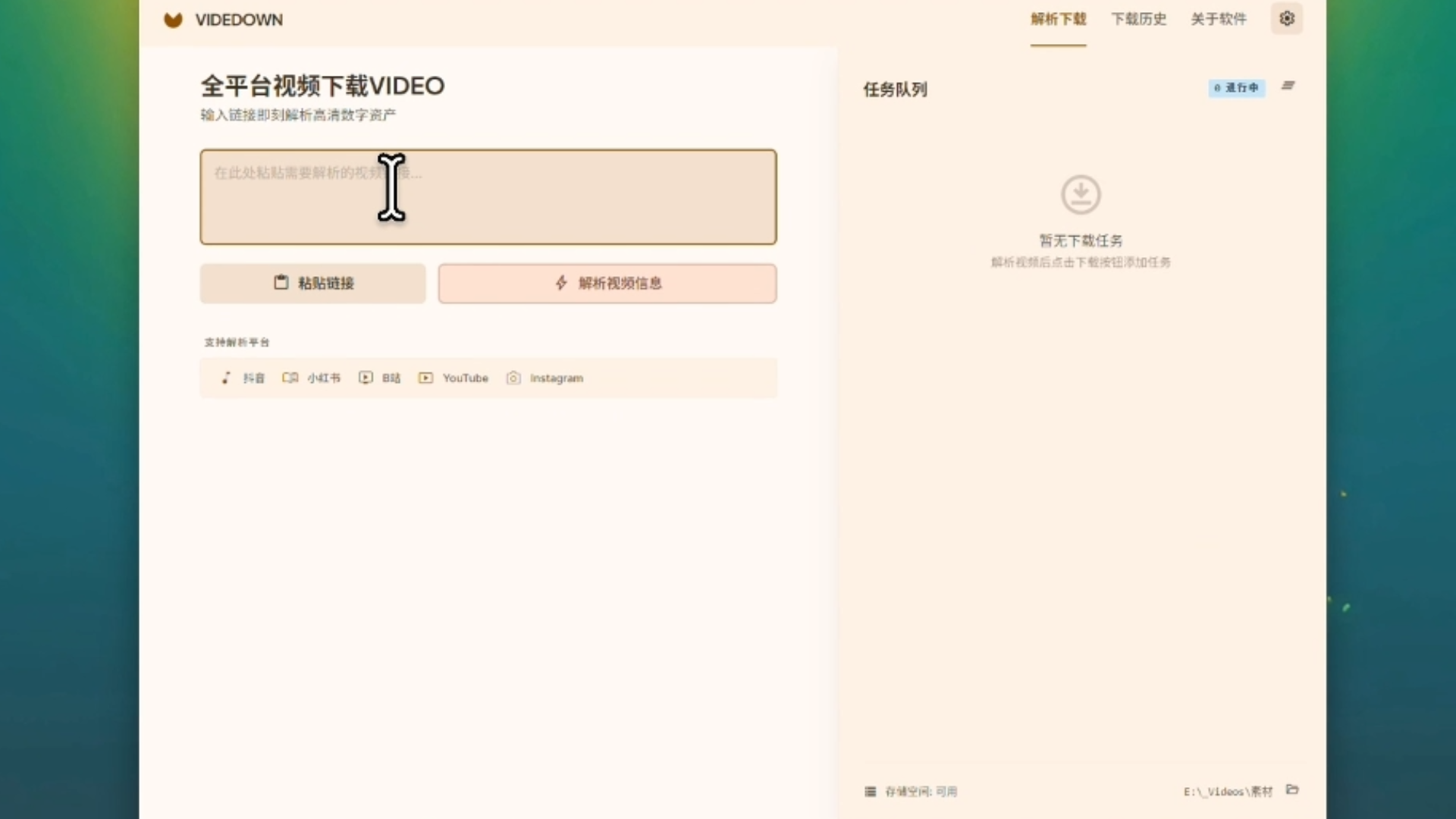
Task: Click the B站 platform label
Action: 391,378
